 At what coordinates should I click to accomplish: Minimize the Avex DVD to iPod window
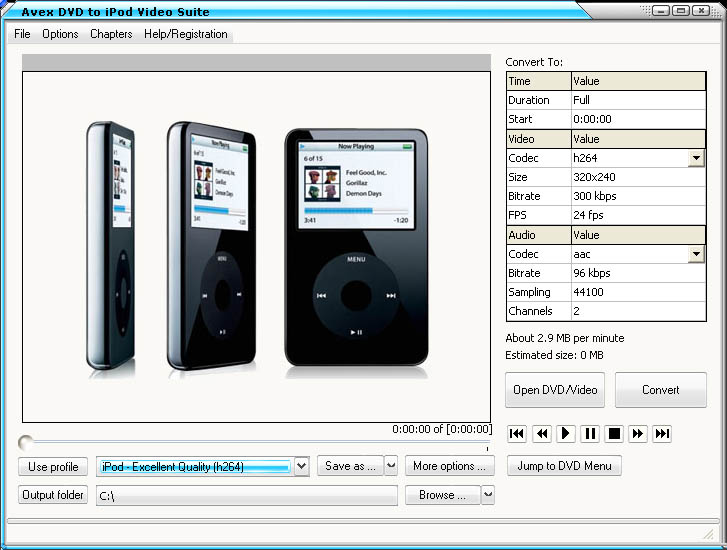click(661, 10)
